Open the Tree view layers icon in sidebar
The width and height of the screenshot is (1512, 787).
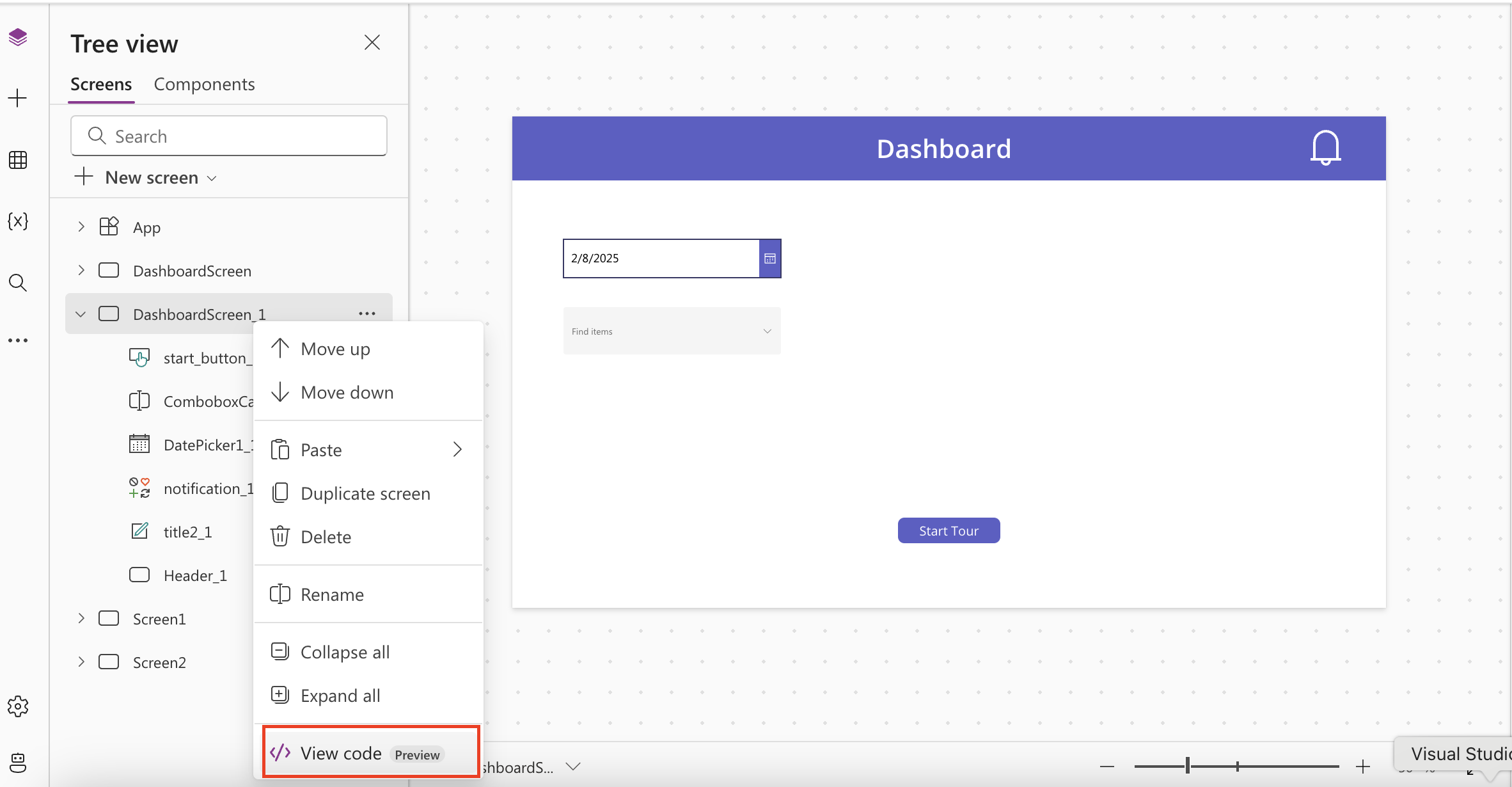point(18,37)
